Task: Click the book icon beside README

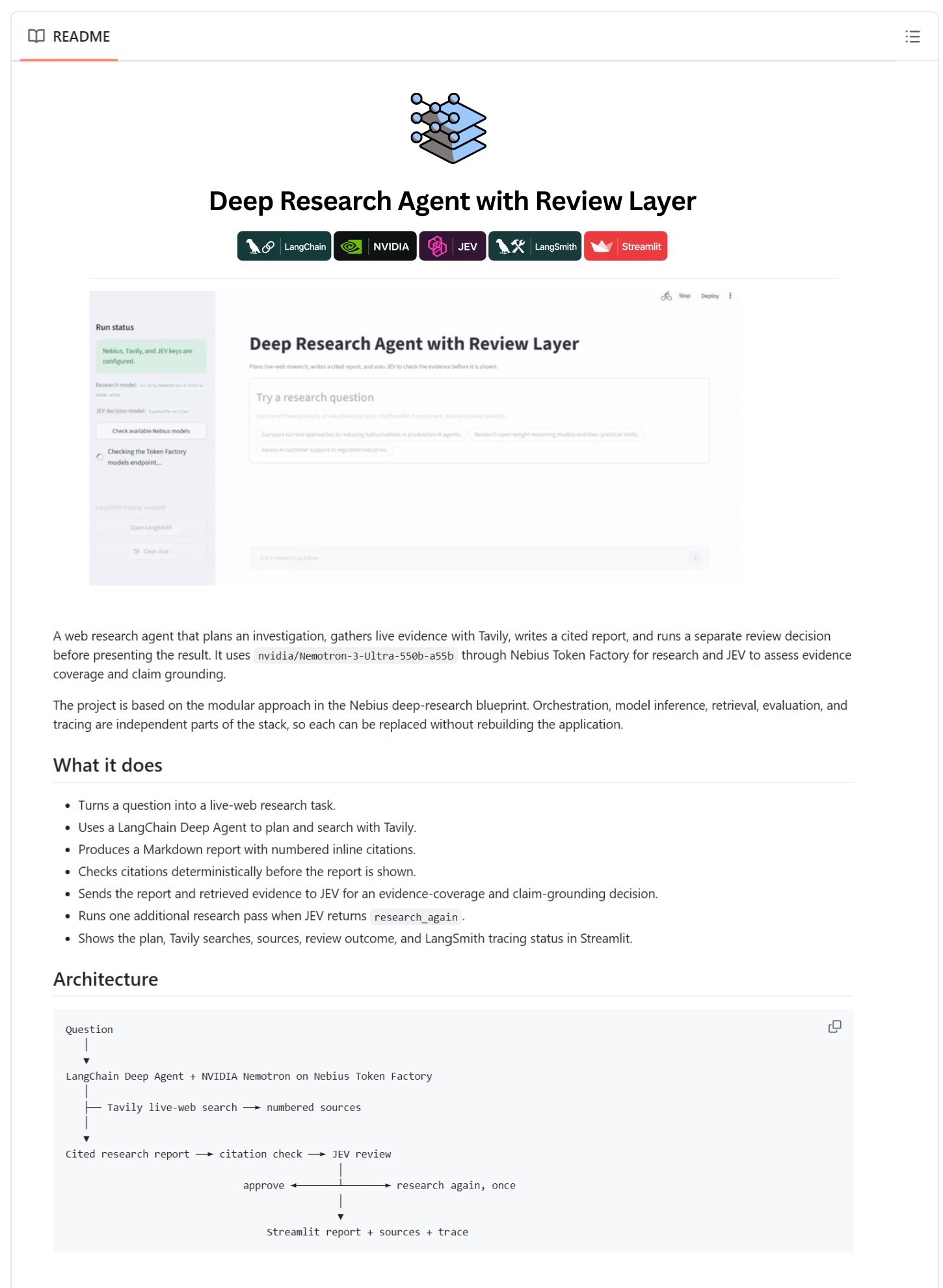Action: coord(36,36)
